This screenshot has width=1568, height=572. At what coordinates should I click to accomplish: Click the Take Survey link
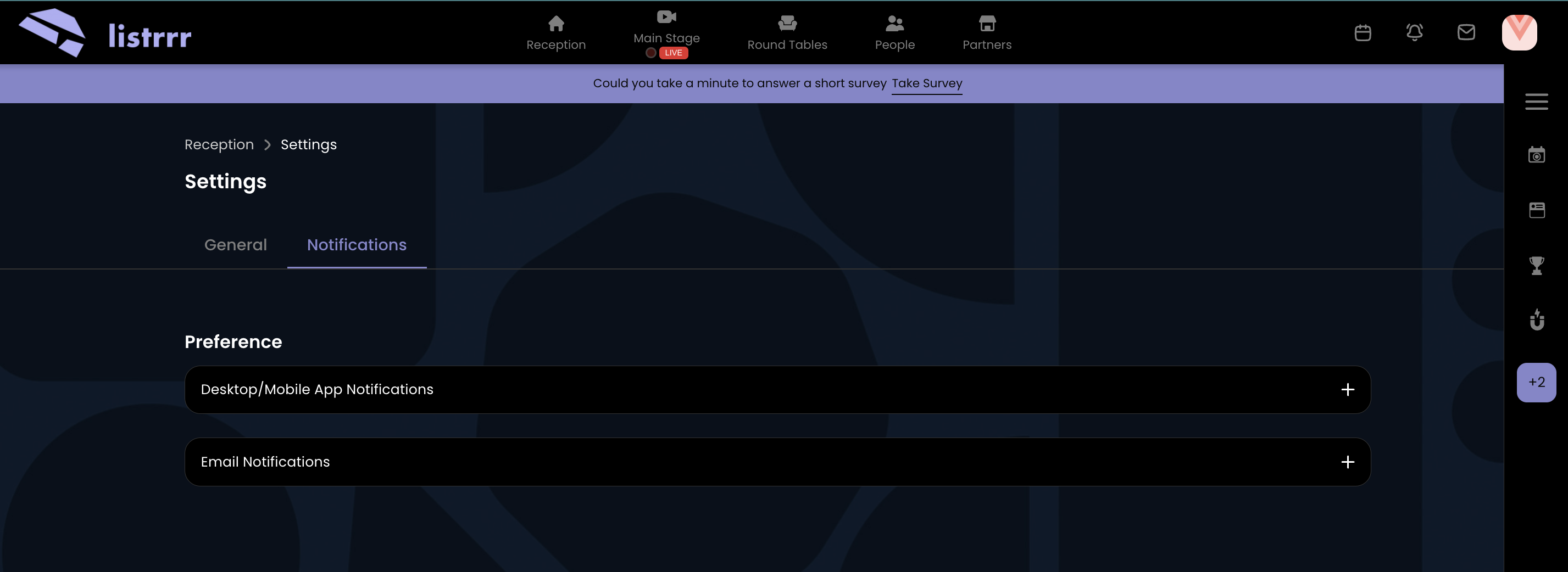click(926, 83)
